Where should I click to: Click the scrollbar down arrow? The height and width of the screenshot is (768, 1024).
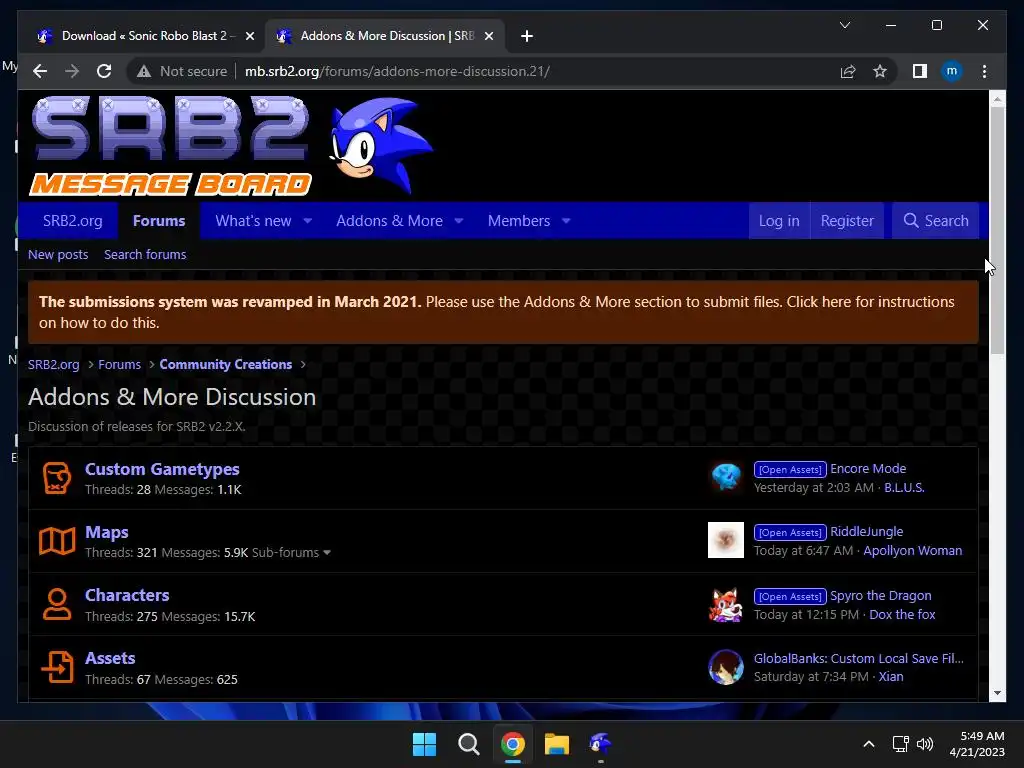pos(997,693)
